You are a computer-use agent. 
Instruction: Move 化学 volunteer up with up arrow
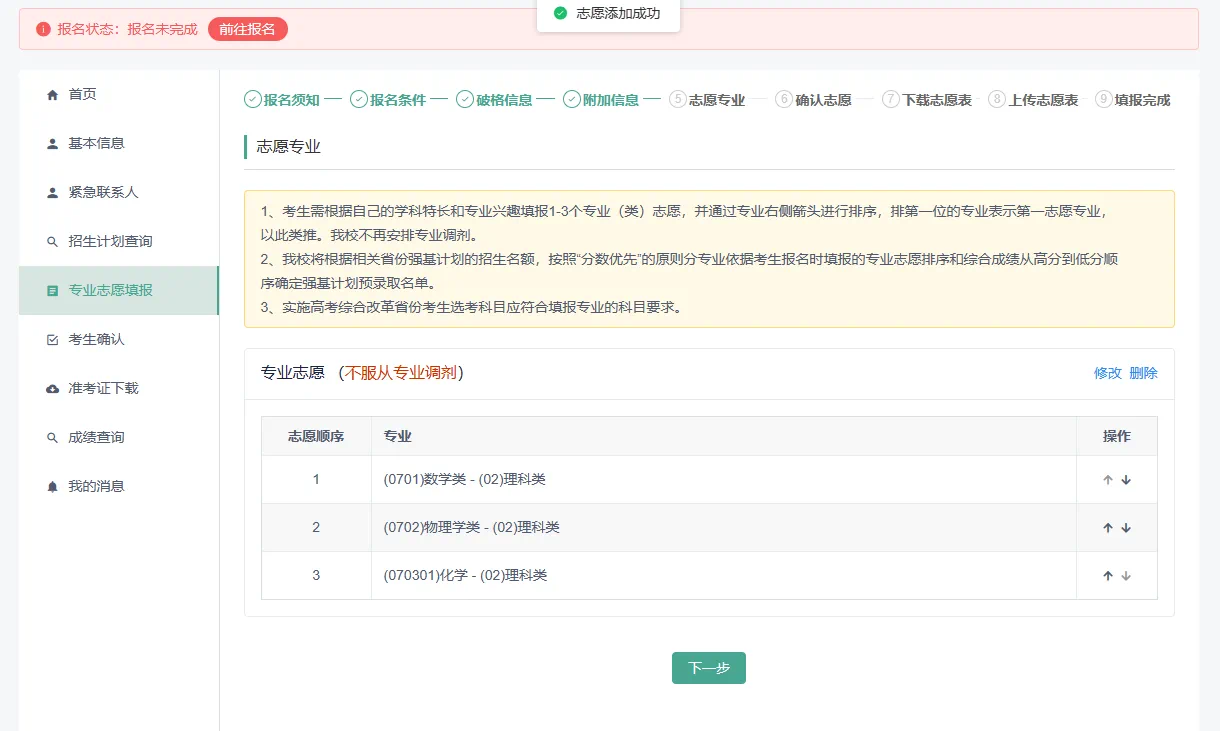(x=1107, y=575)
